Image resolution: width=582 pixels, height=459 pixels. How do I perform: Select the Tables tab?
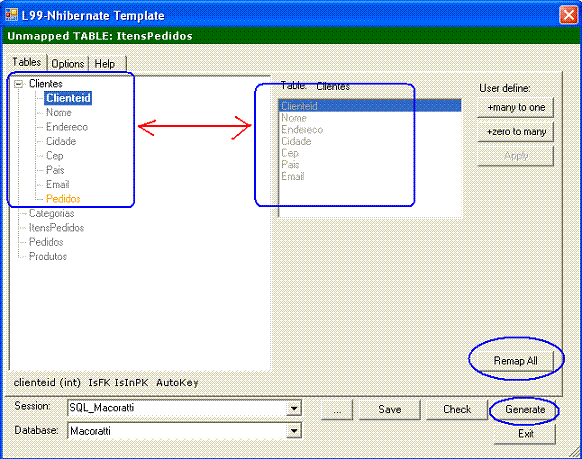[x=26, y=62]
